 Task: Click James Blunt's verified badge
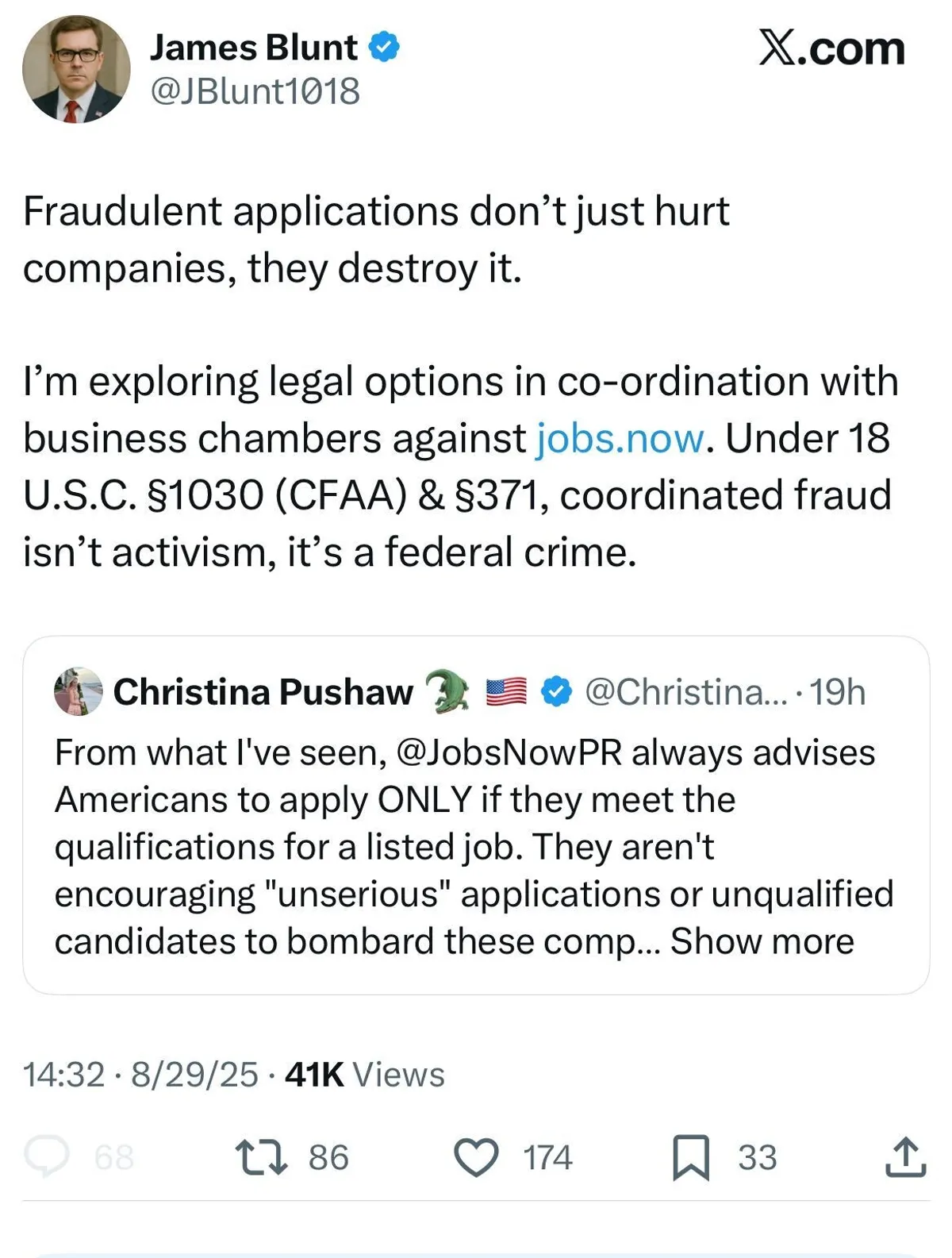click(385, 48)
